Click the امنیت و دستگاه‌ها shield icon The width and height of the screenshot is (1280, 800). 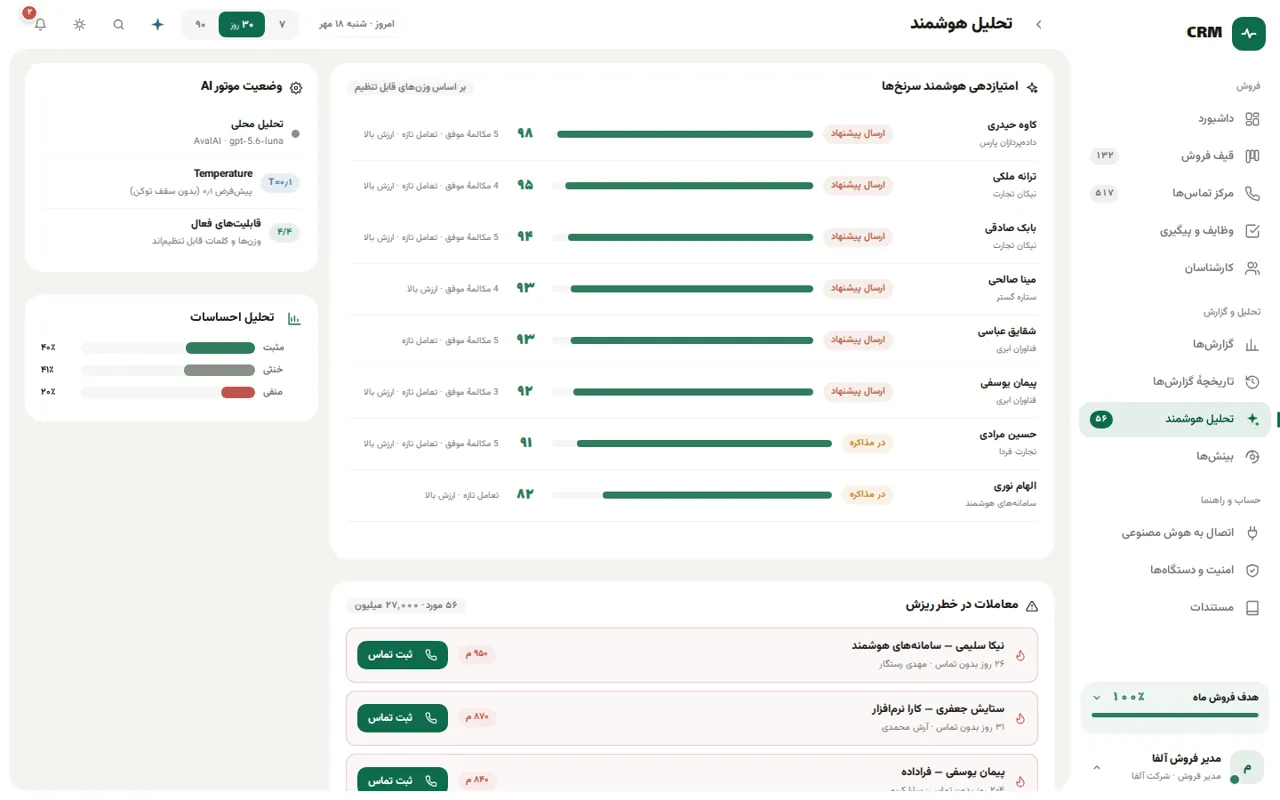click(x=1252, y=570)
